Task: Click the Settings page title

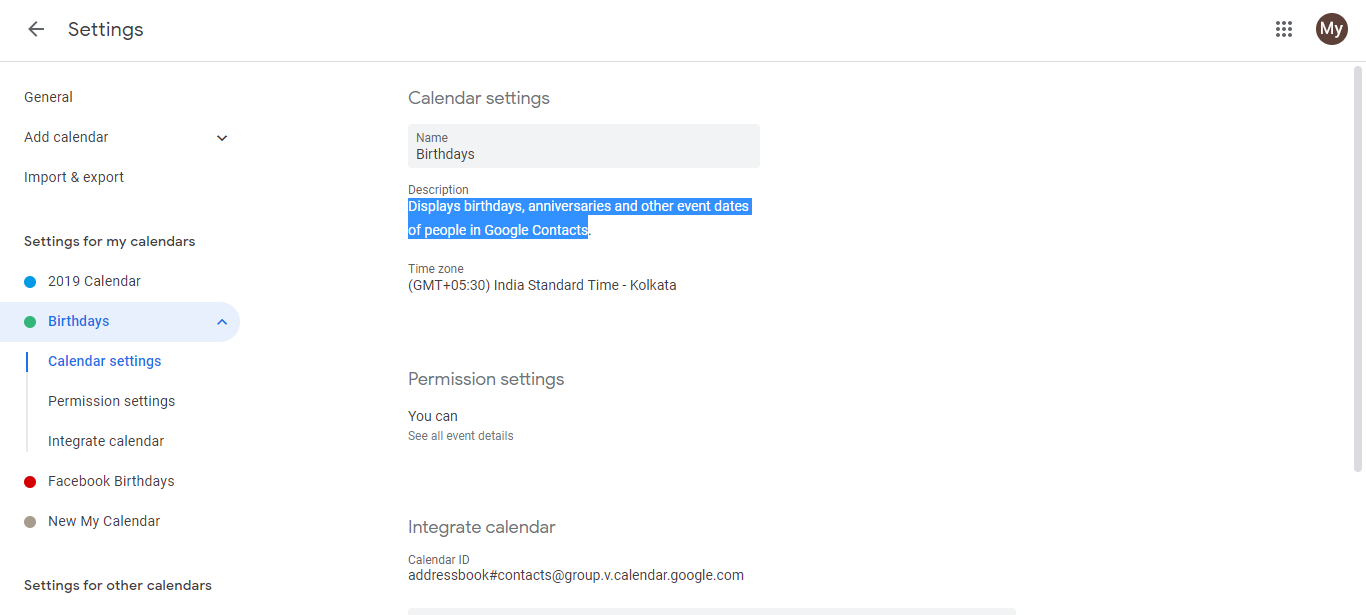Action: tap(106, 29)
